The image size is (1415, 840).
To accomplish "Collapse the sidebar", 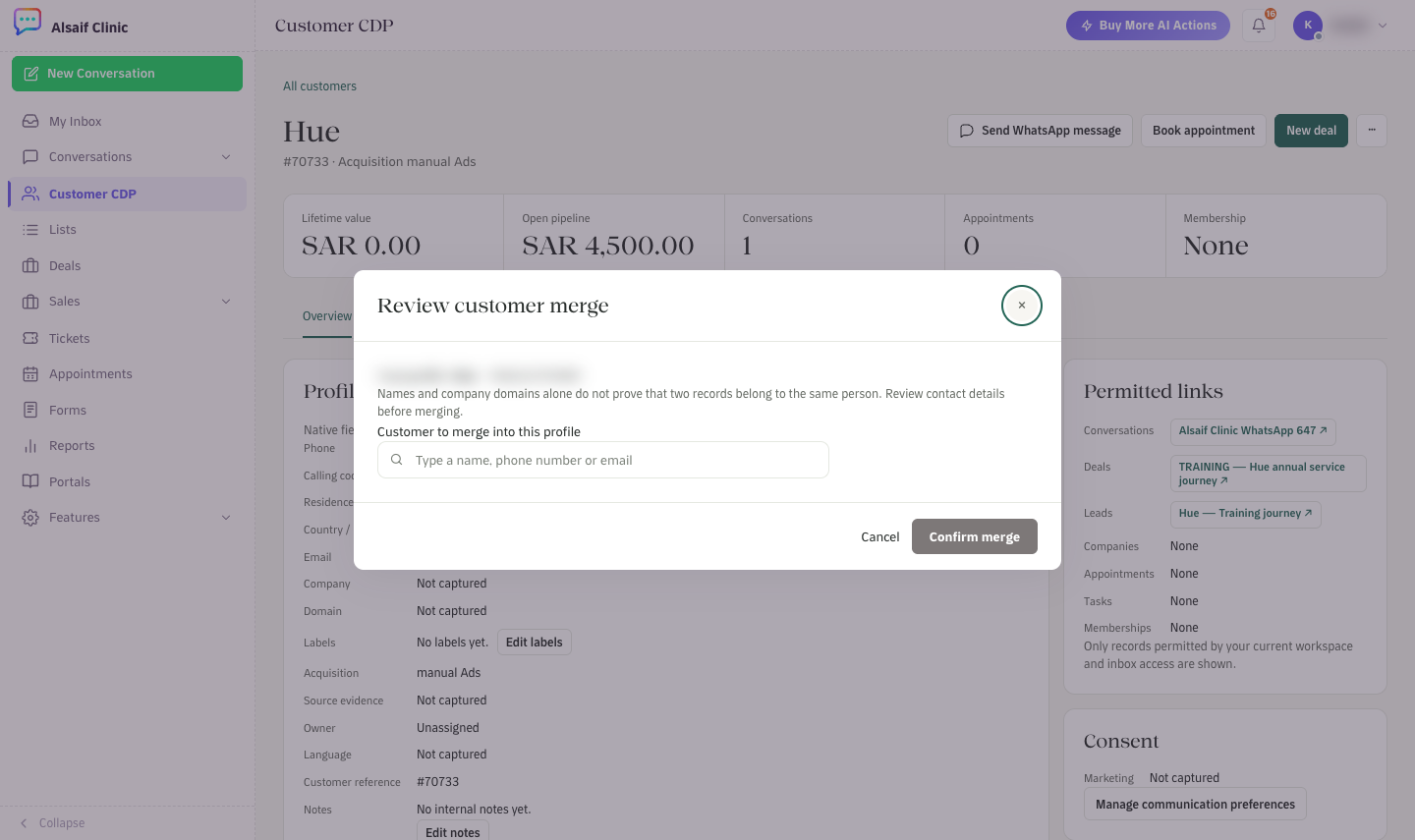I will 53,823.
